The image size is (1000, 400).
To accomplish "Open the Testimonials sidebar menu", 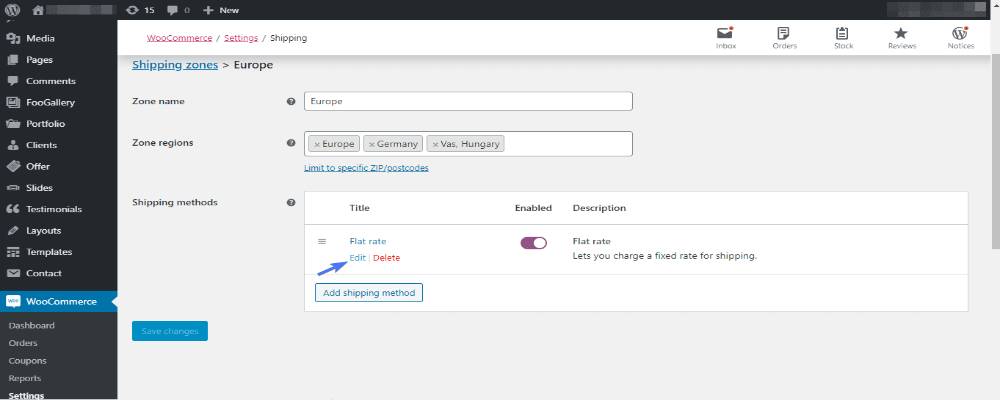I will (x=54, y=209).
